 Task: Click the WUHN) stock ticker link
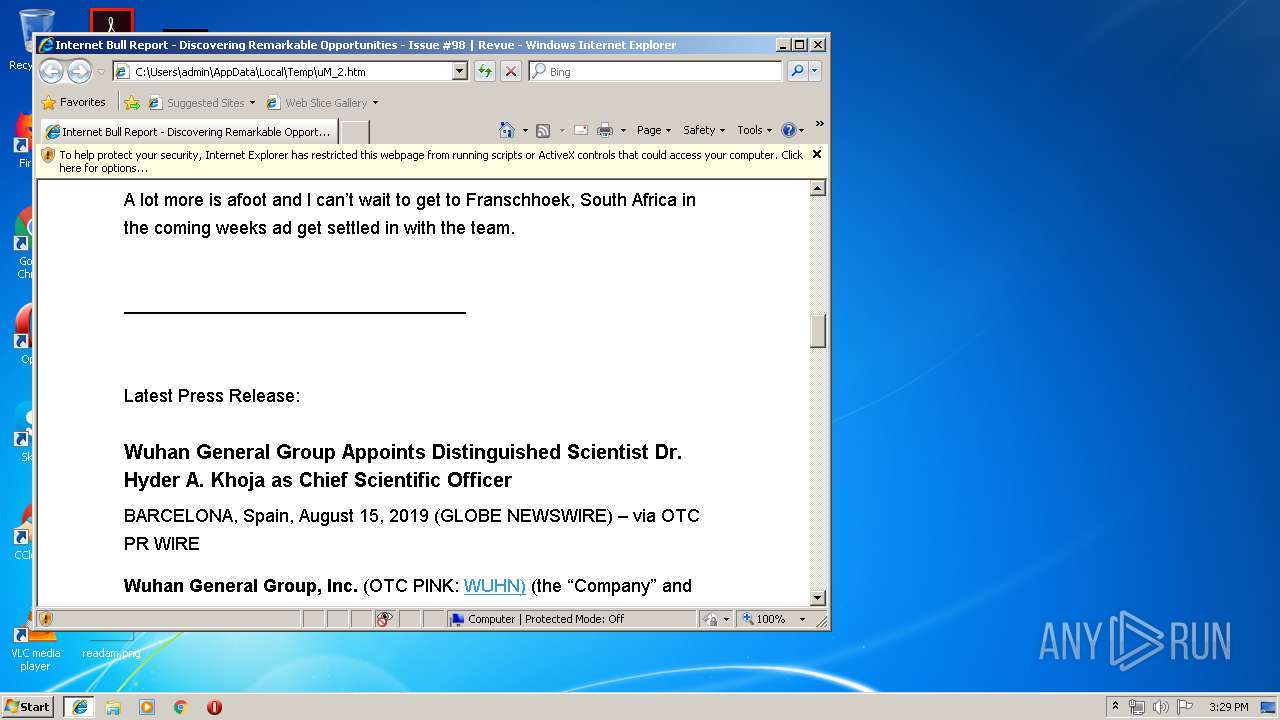coord(494,585)
